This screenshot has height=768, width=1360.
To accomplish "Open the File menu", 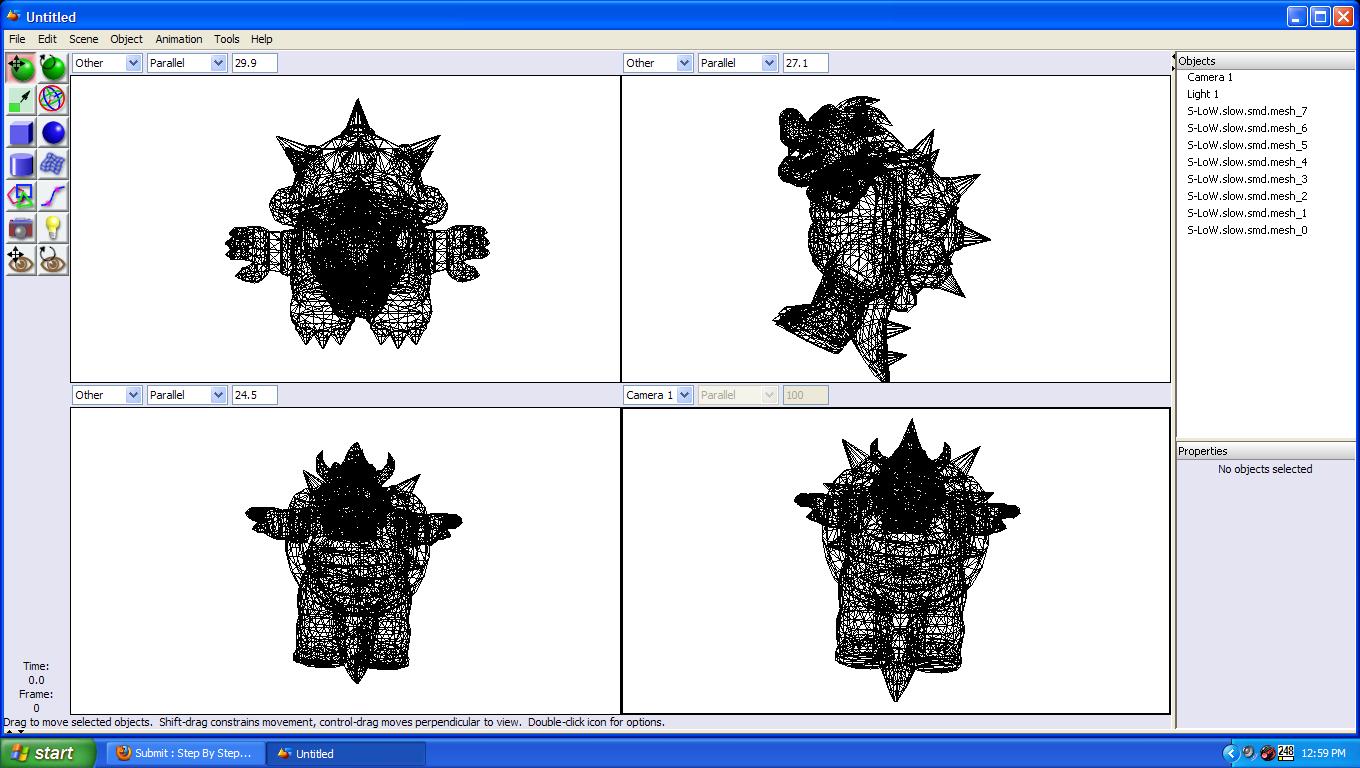I will [17, 39].
